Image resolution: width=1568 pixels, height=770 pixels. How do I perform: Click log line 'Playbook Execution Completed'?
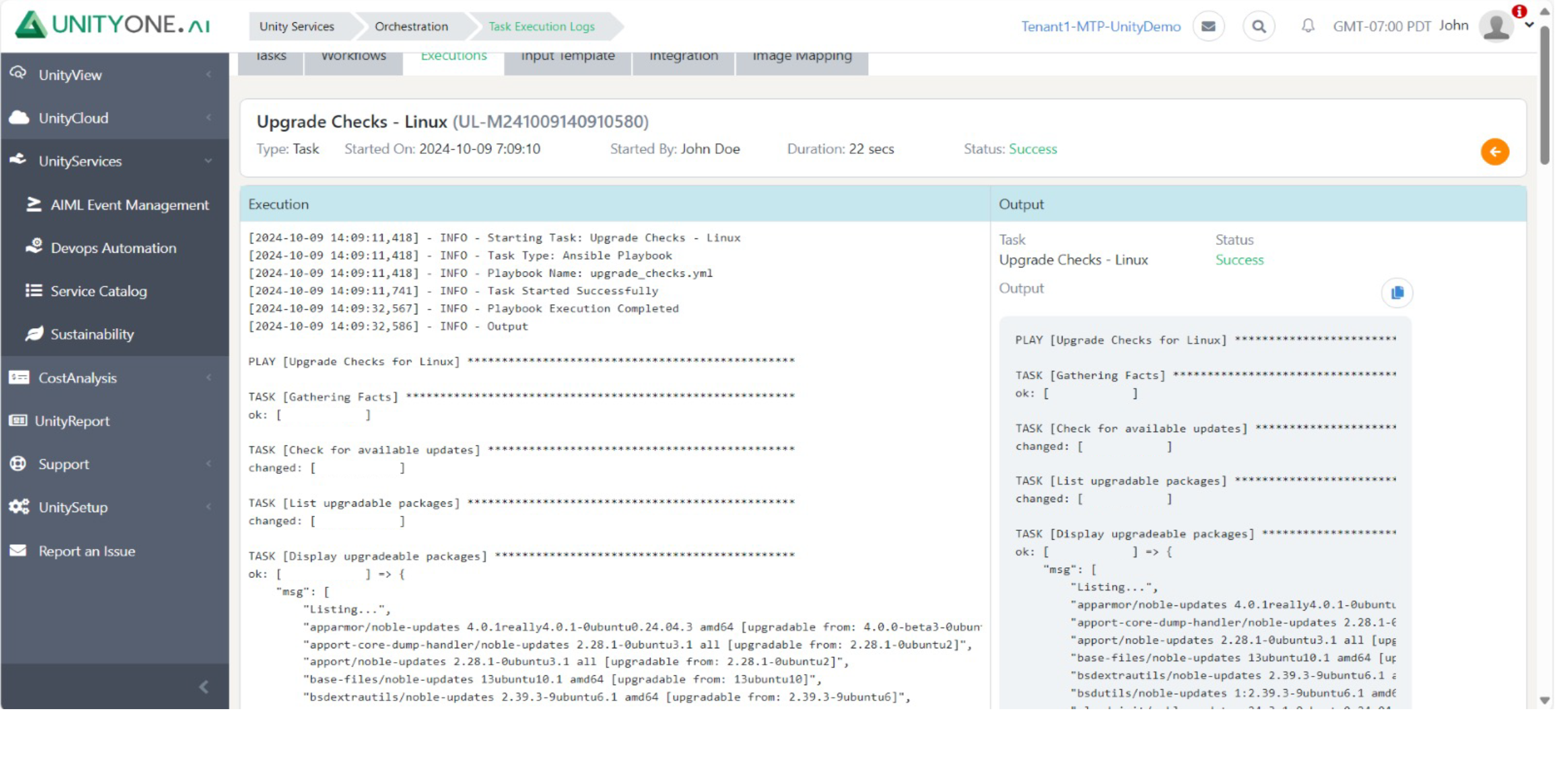[464, 308]
